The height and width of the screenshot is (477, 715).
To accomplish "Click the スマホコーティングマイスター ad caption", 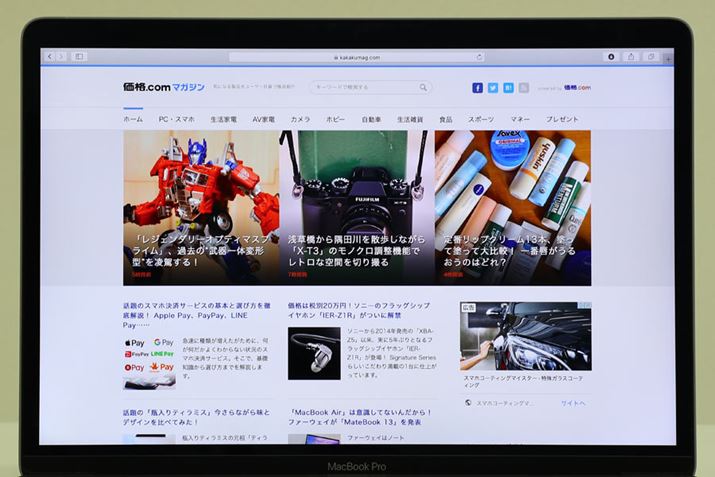I will click(x=523, y=381).
